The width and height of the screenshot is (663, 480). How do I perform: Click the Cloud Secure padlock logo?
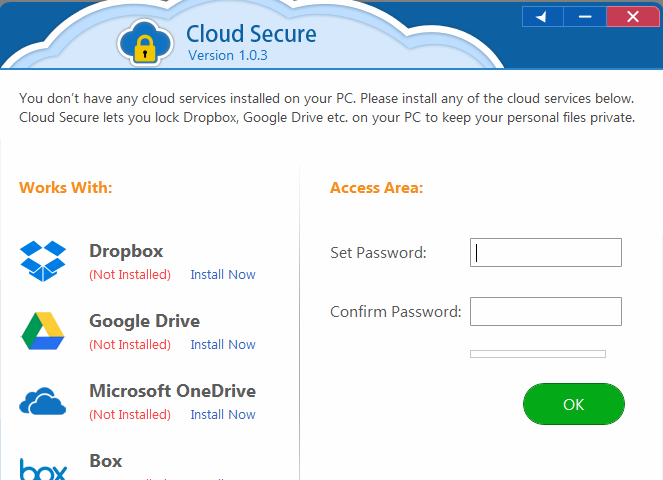pyautogui.click(x=145, y=43)
